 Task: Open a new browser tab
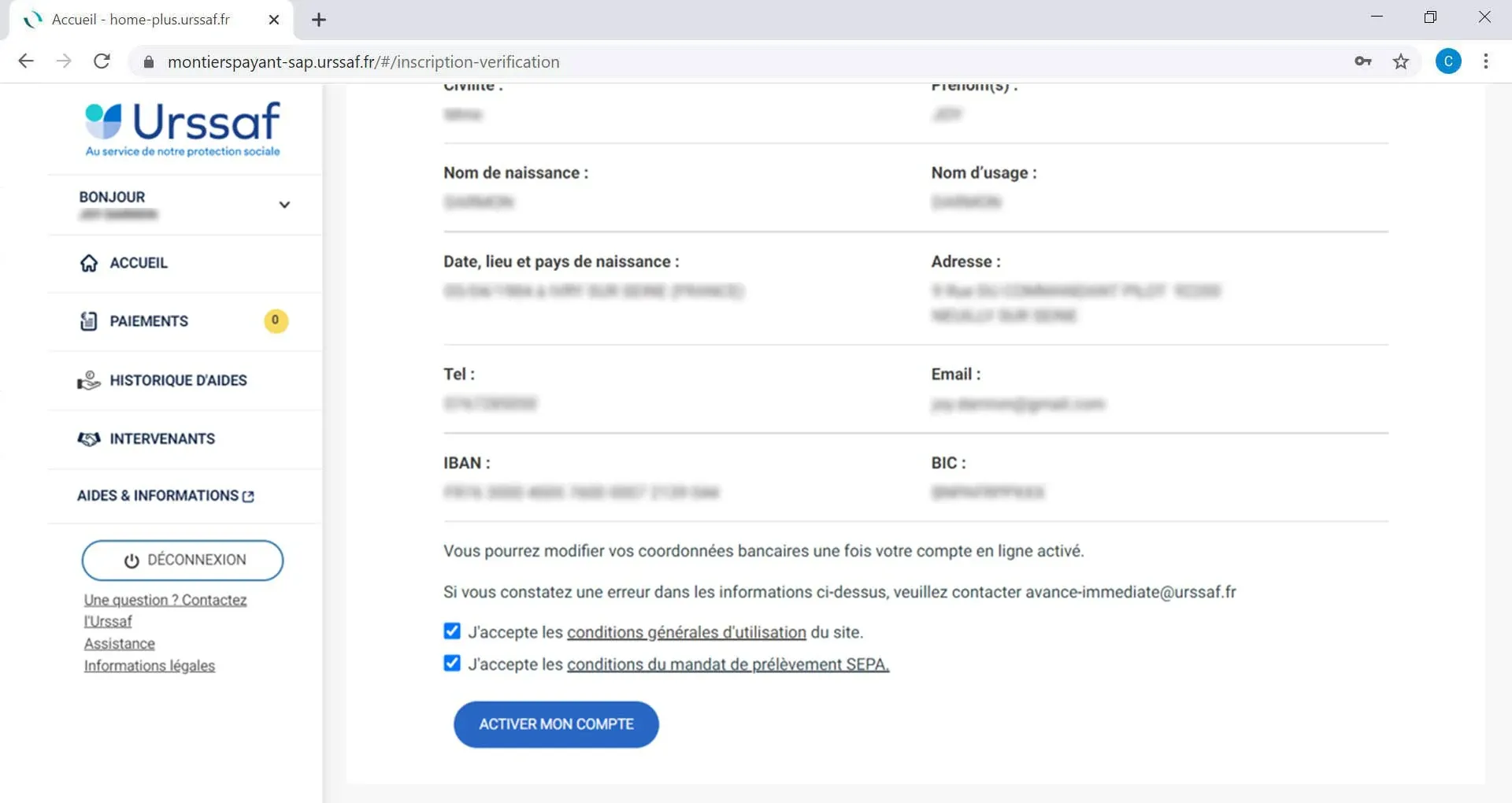pos(319,20)
